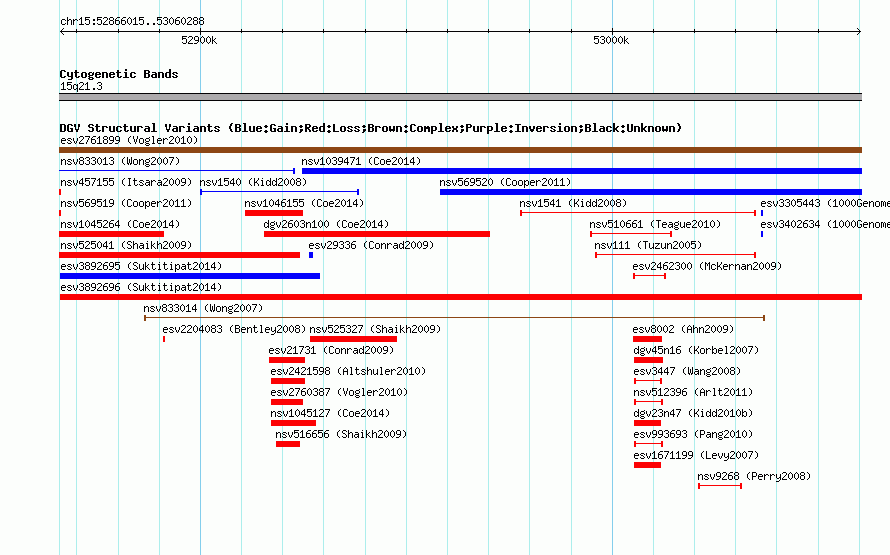The image size is (890, 555).
Task: Click the thick blue nsv1039471 gain bar
Action: (582, 171)
